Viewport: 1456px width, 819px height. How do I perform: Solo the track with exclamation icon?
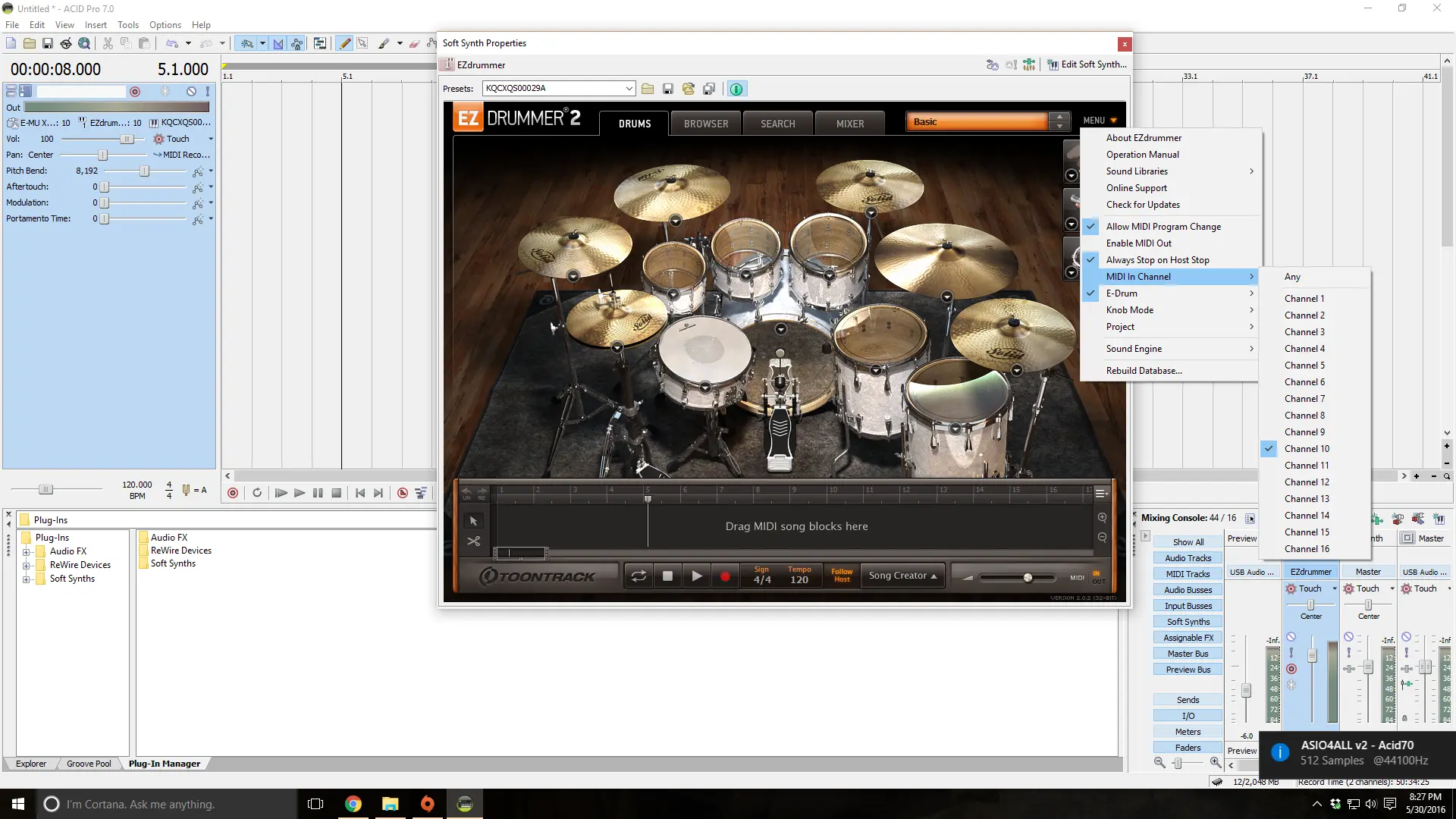point(207,91)
